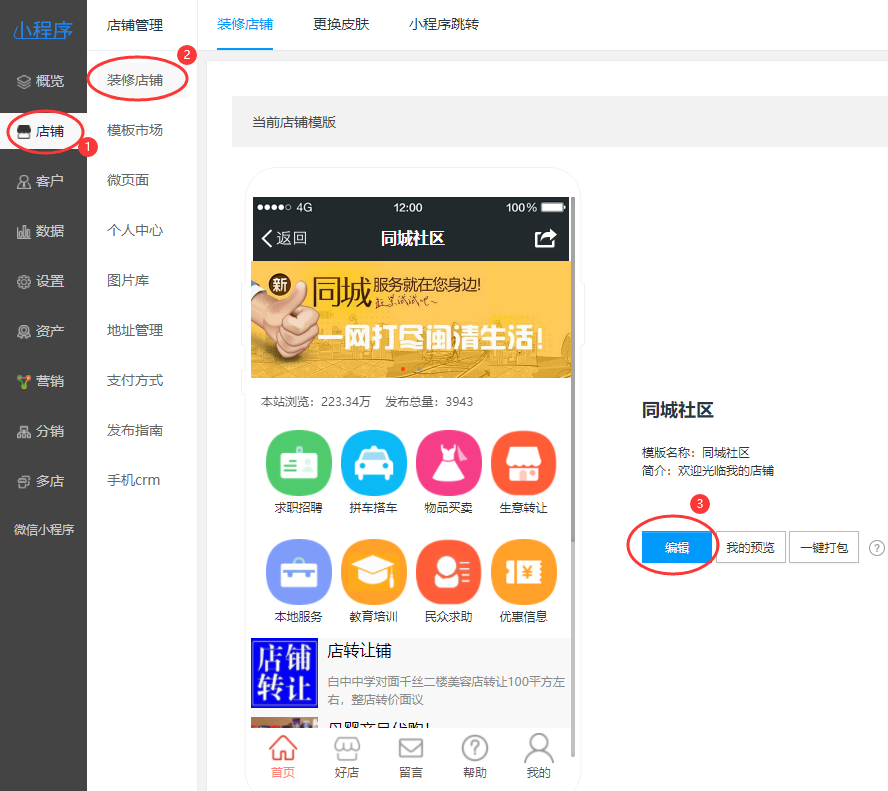
Task: Tap the 生意转让 shop icon
Action: [523, 464]
